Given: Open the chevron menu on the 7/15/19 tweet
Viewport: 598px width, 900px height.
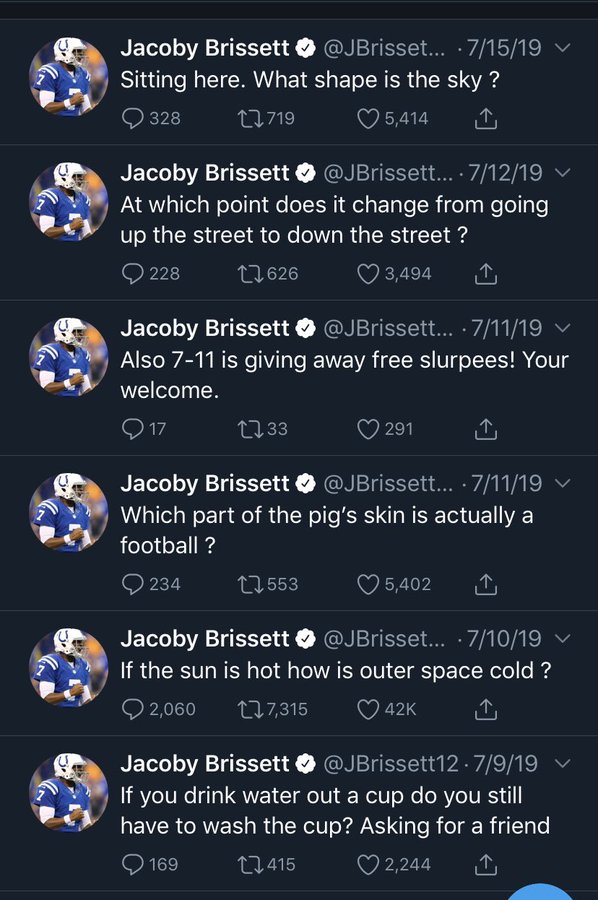Looking at the screenshot, I should point(563,48).
